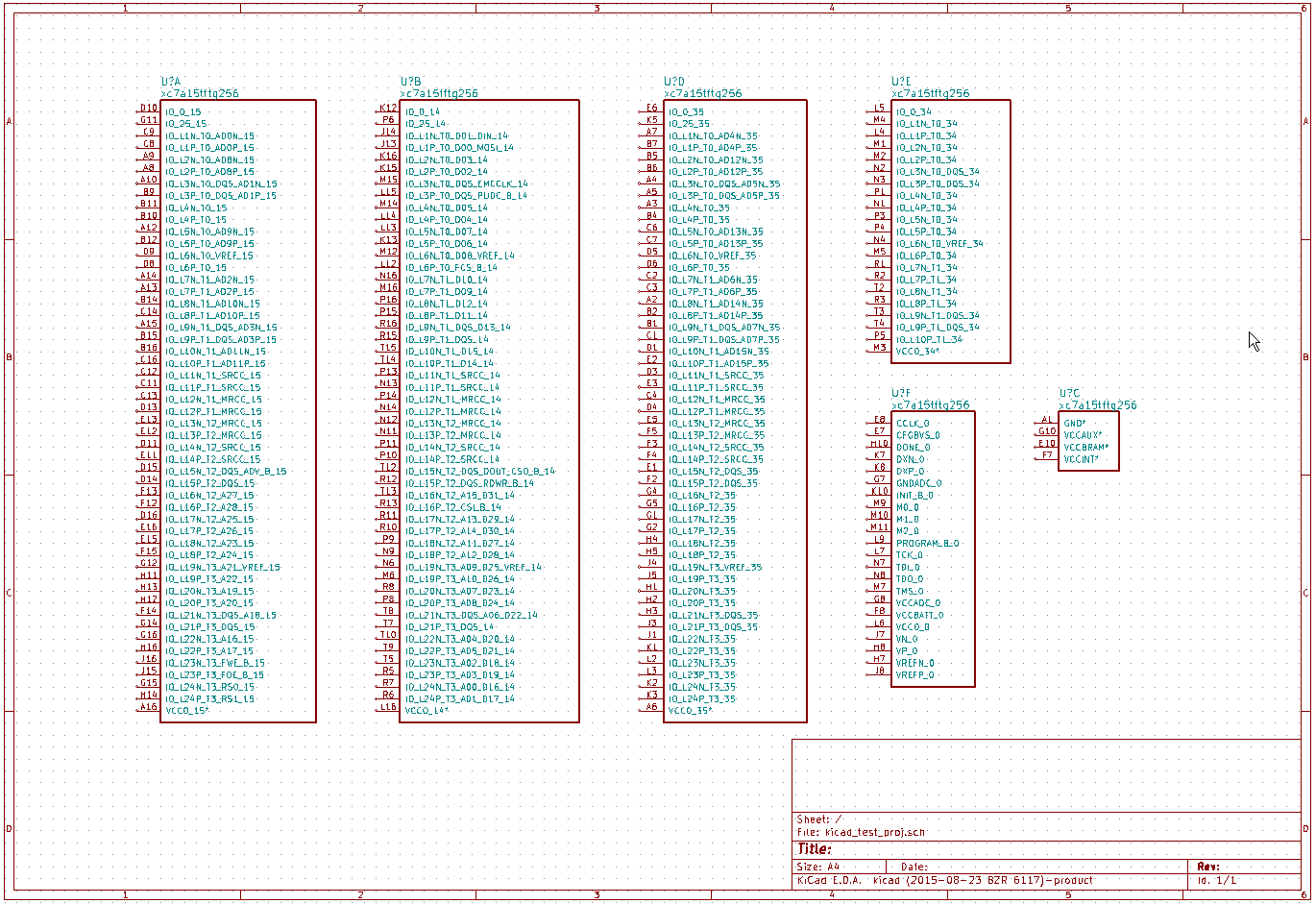Click pin IO_L15P_T2_DQS_RDWR_B_14

coord(469,483)
